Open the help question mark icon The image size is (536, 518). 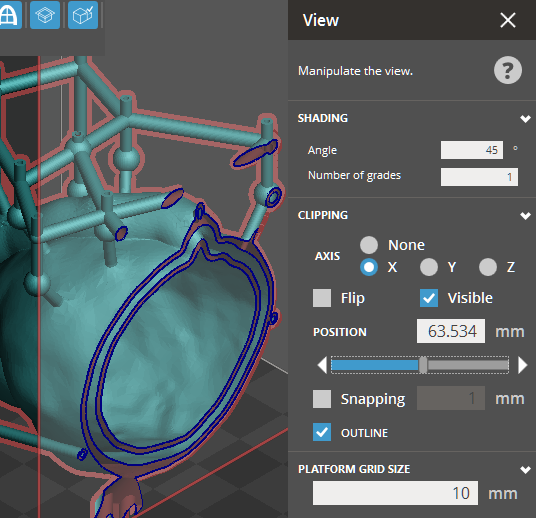point(508,70)
